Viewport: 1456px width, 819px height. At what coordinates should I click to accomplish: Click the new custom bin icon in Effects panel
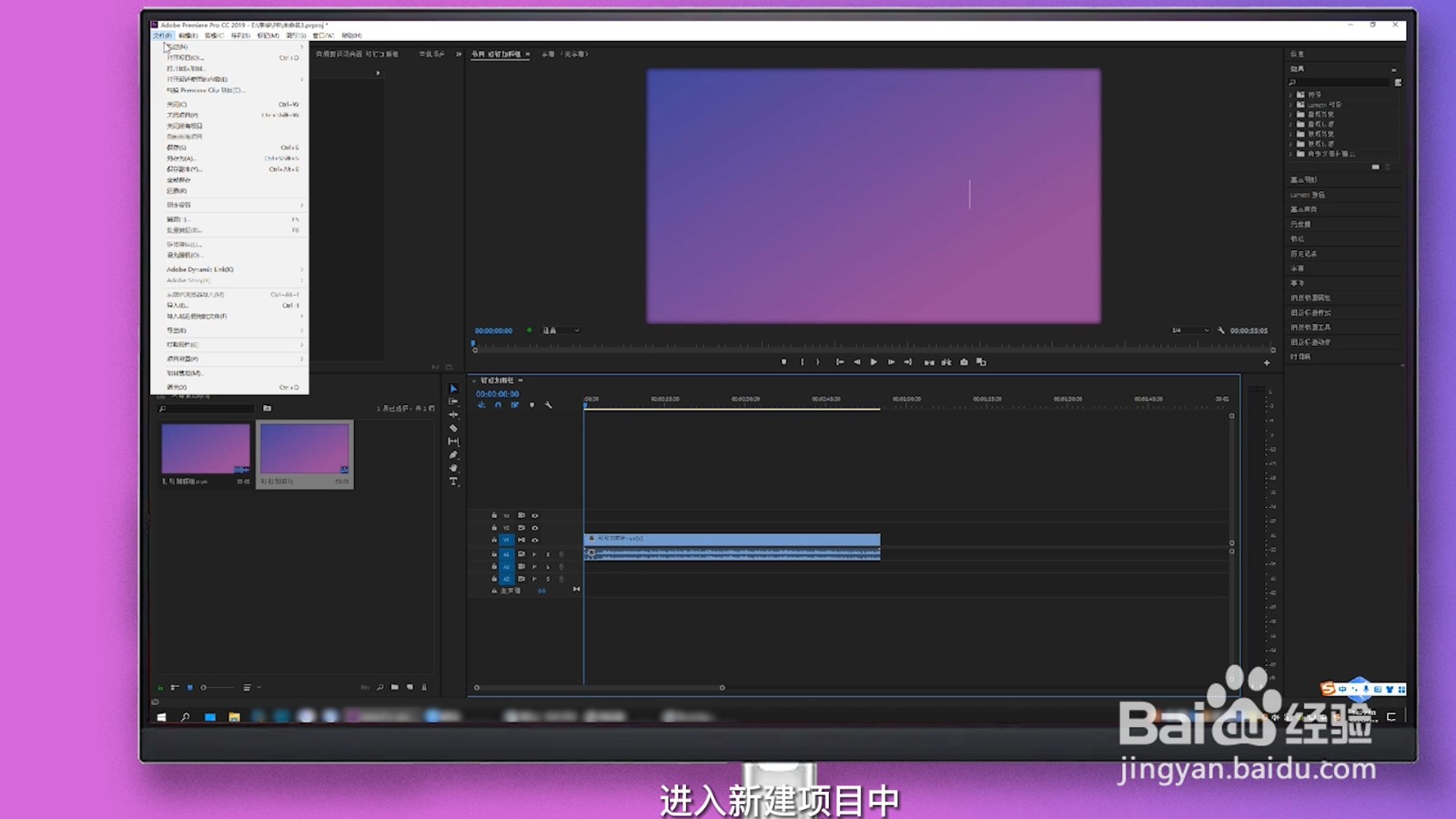(1375, 167)
